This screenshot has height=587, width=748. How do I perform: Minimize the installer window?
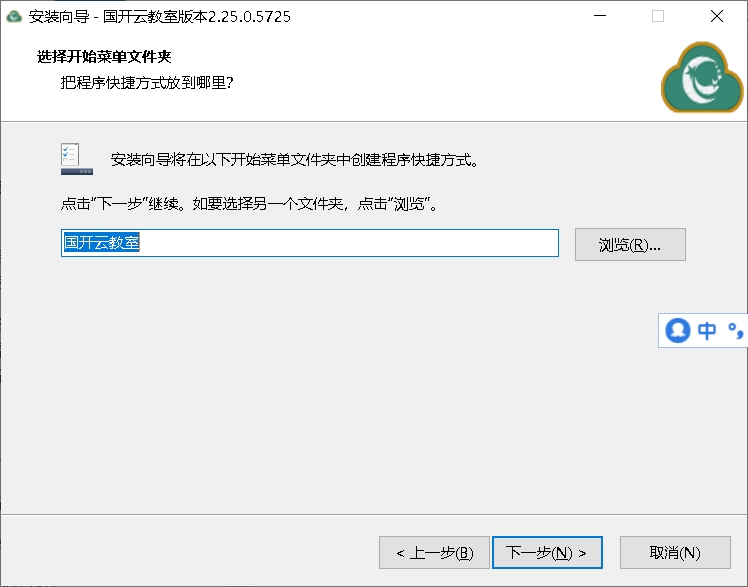tap(600, 16)
